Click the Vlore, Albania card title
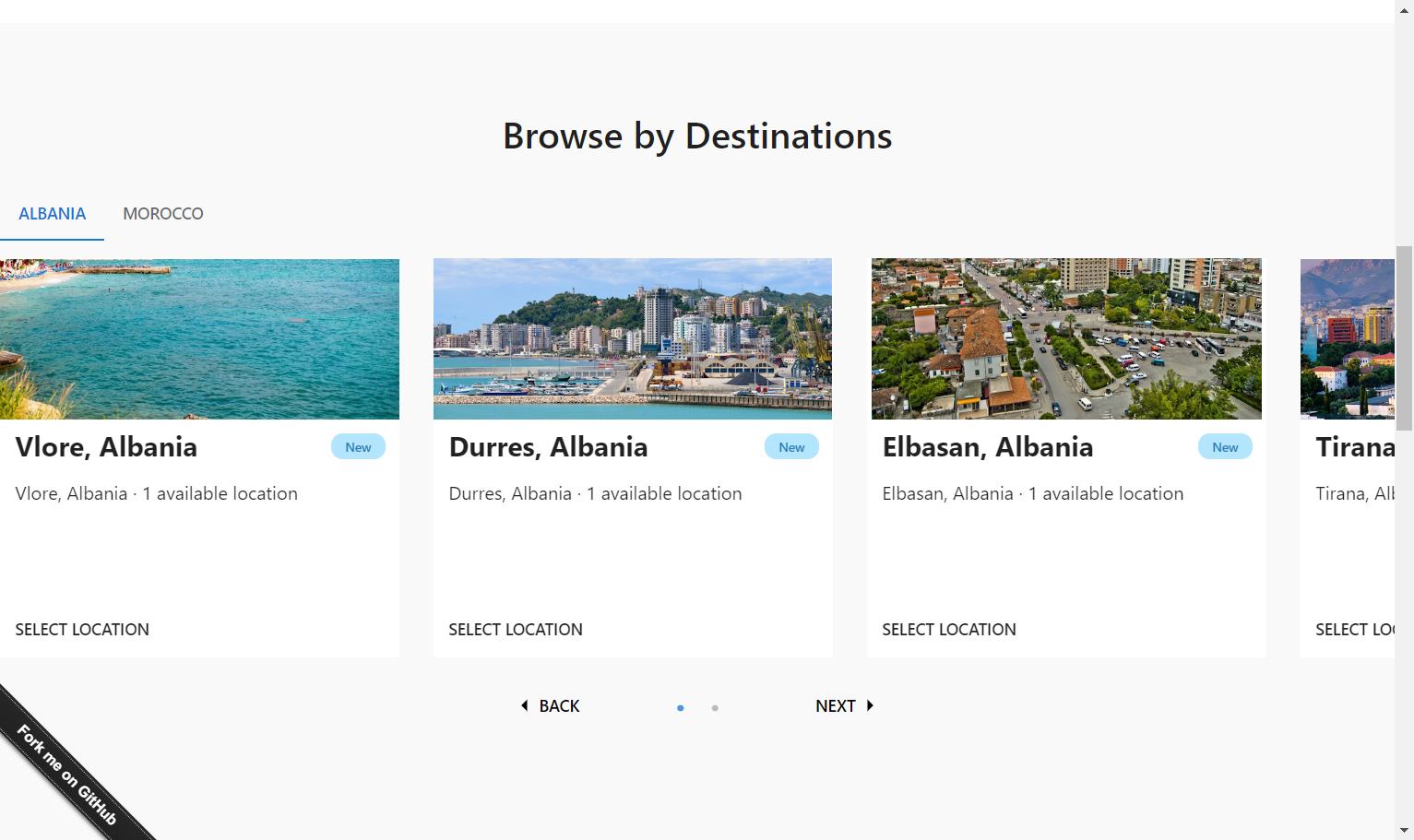The height and width of the screenshot is (840, 1414). [106, 447]
